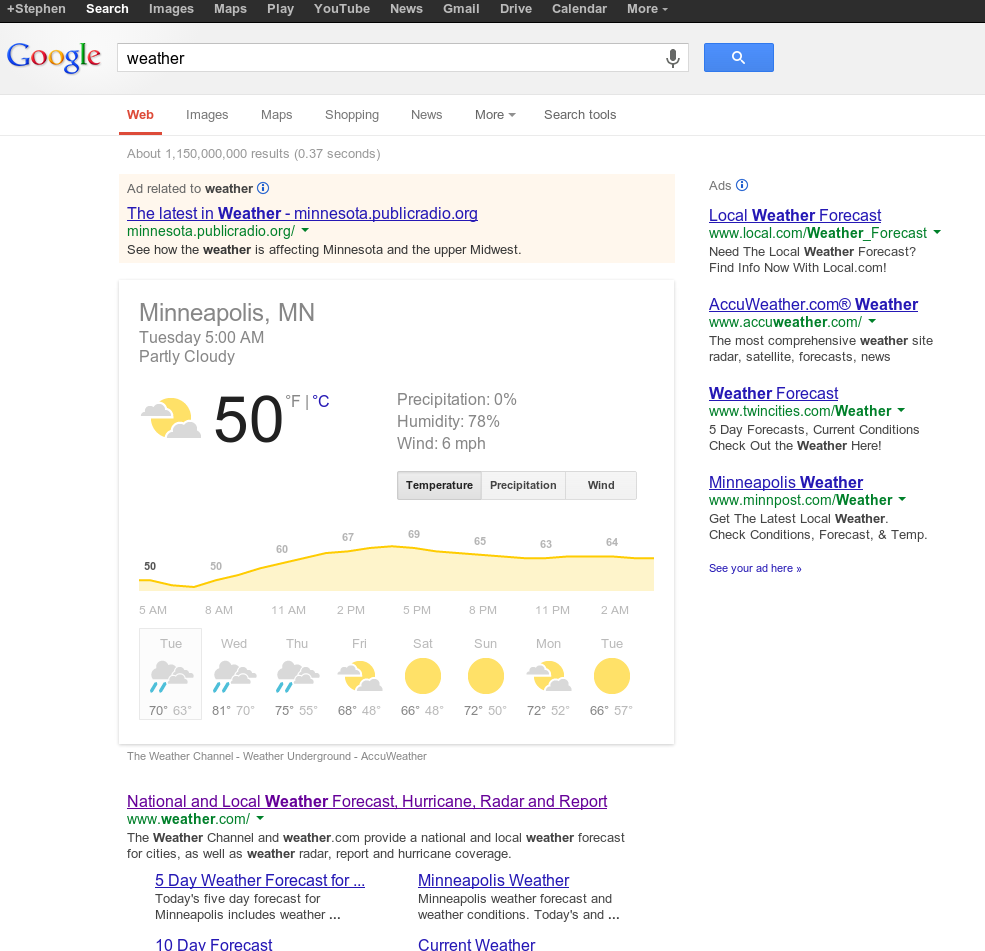
Task: Click the blue magnifier search button
Action: [738, 58]
